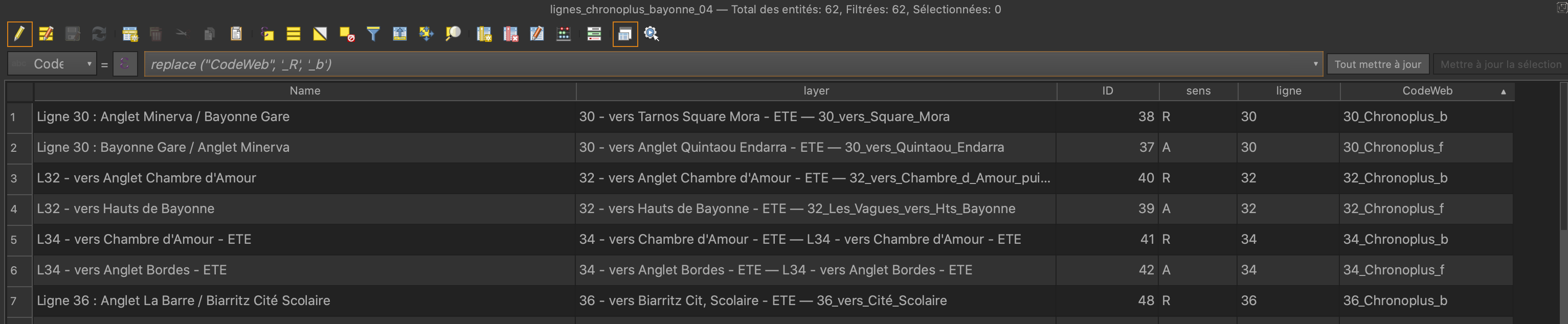Select all features in the table

point(294,34)
